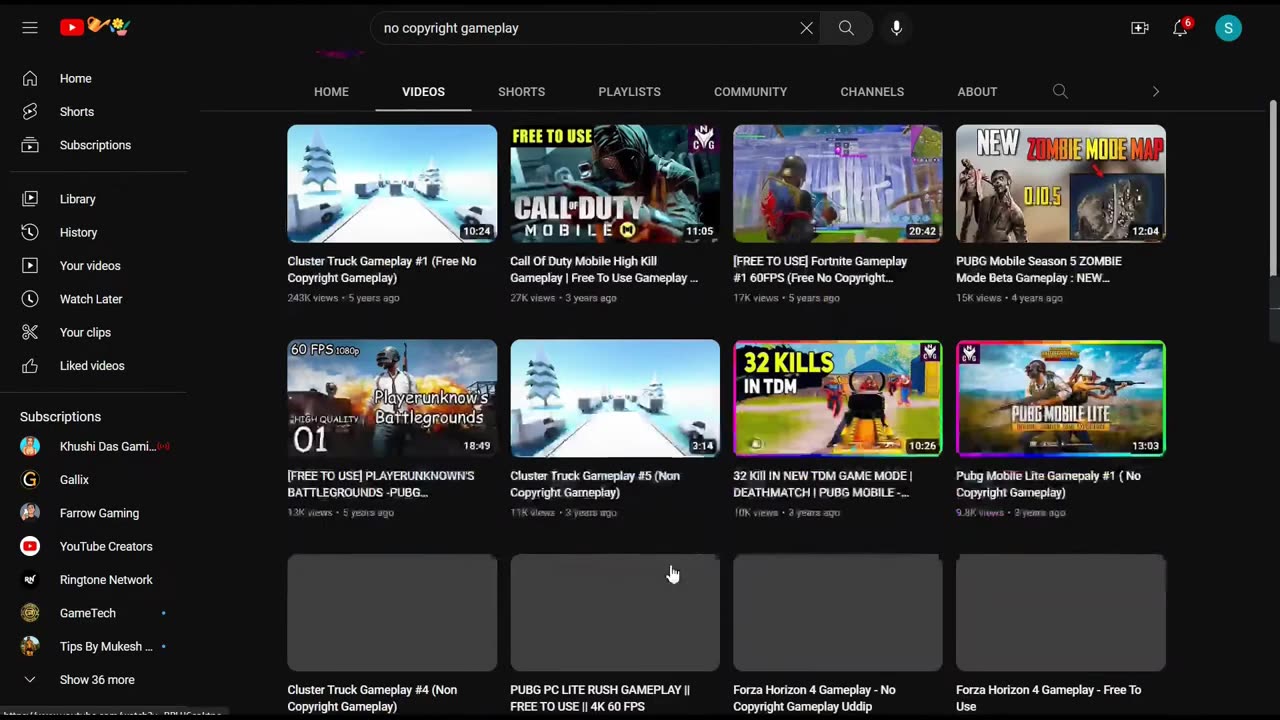1280x720 pixels.
Task: Open Call Of Duty Mobile thumbnail
Action: point(615,183)
